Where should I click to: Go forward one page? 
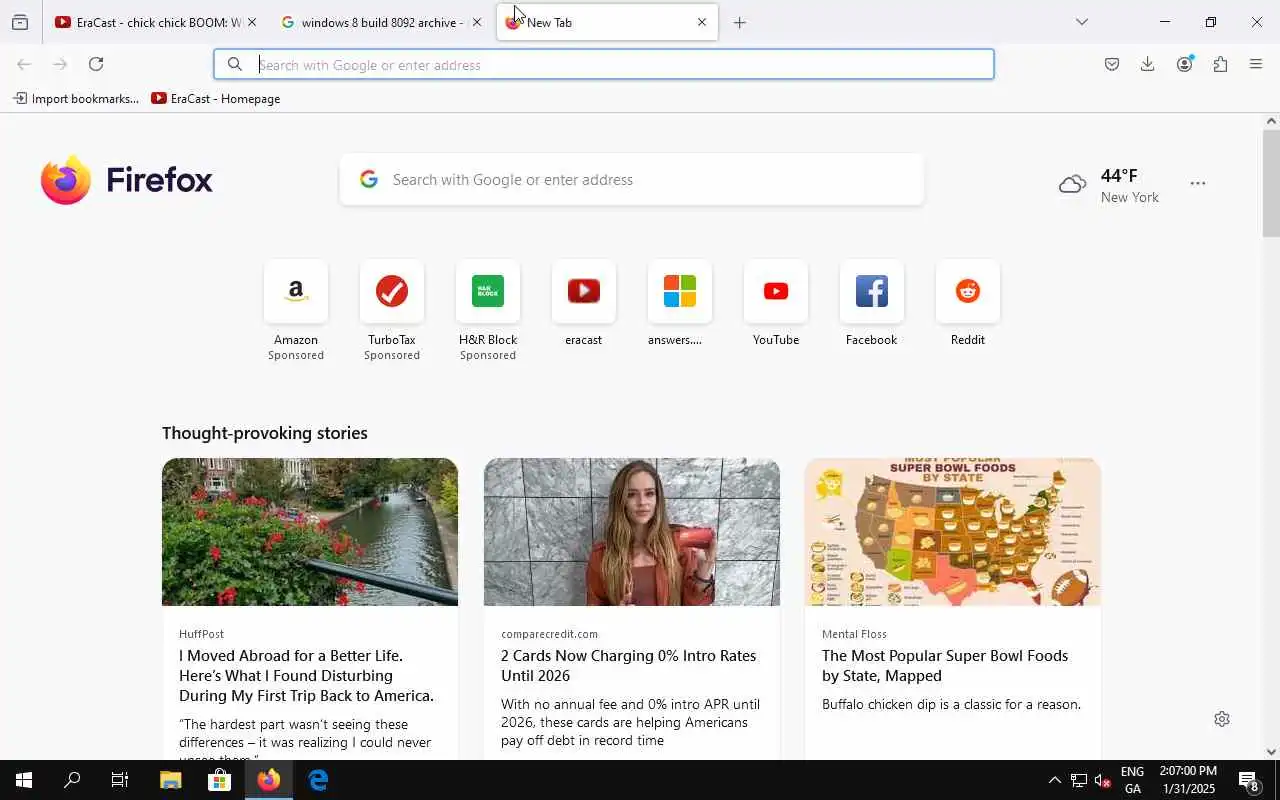(60, 64)
